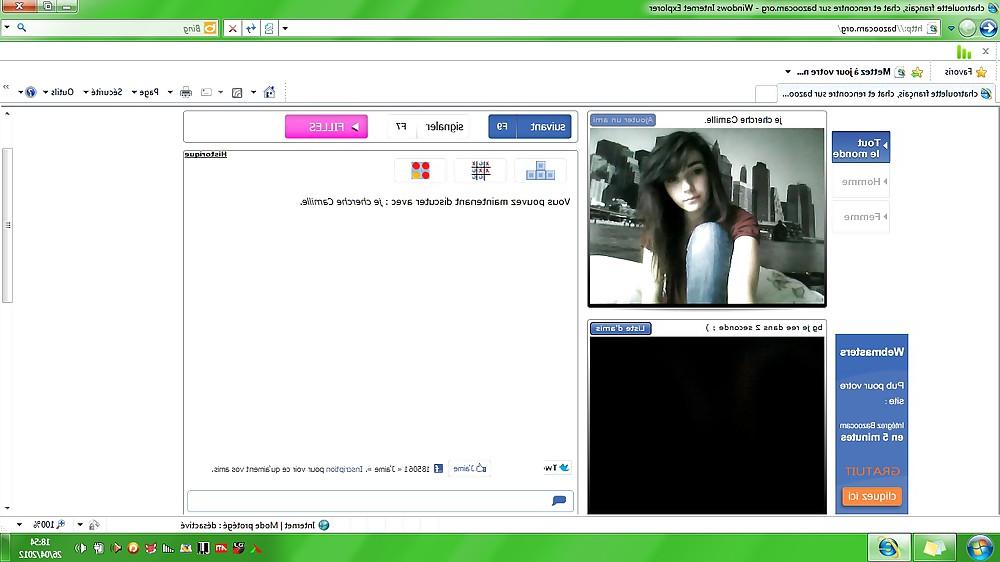Open the search provider dropdown arrow
The image size is (1000, 562).
coord(7,27)
